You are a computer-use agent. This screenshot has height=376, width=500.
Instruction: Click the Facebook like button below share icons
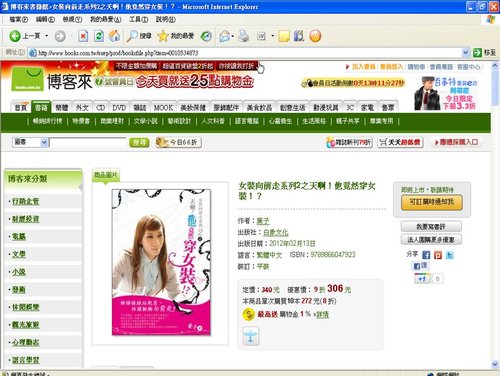(x=420, y=265)
